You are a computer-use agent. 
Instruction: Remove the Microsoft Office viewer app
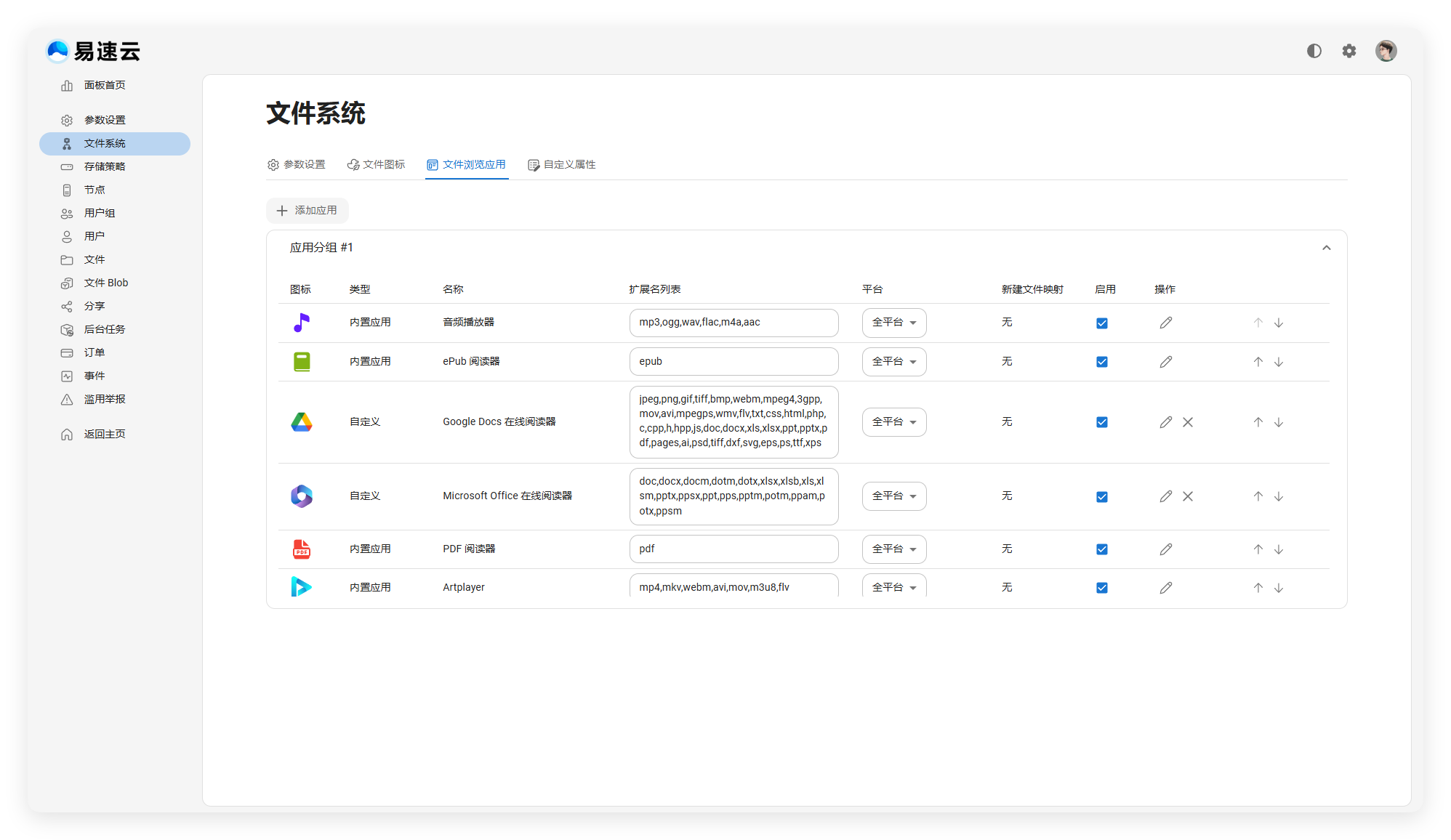pyautogui.click(x=1188, y=496)
